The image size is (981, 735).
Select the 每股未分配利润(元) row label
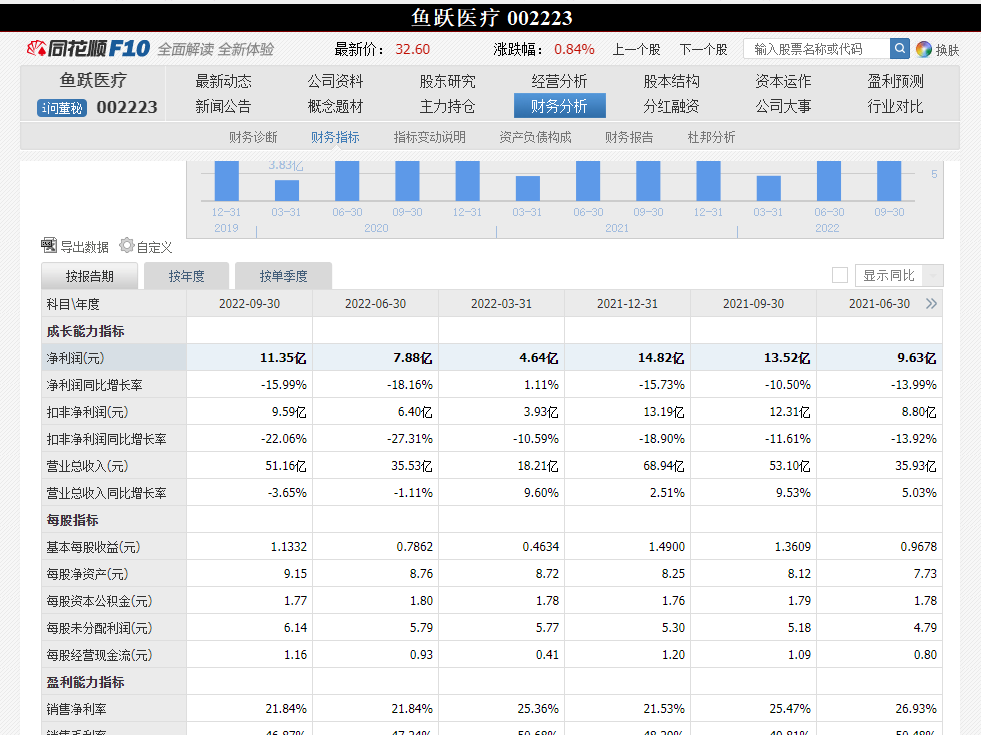click(99, 628)
